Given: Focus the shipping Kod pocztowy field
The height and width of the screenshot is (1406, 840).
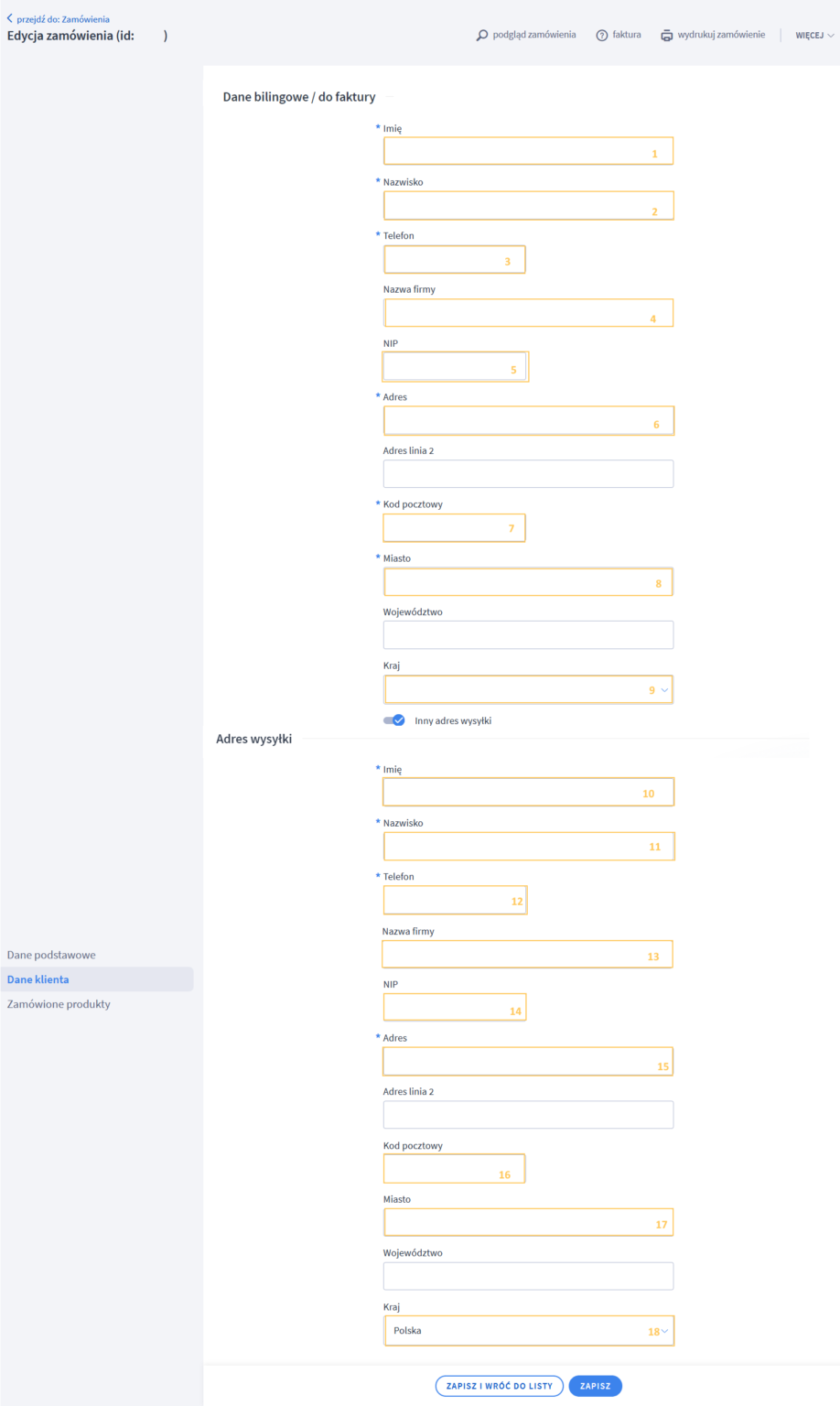Looking at the screenshot, I should click(x=454, y=1169).
